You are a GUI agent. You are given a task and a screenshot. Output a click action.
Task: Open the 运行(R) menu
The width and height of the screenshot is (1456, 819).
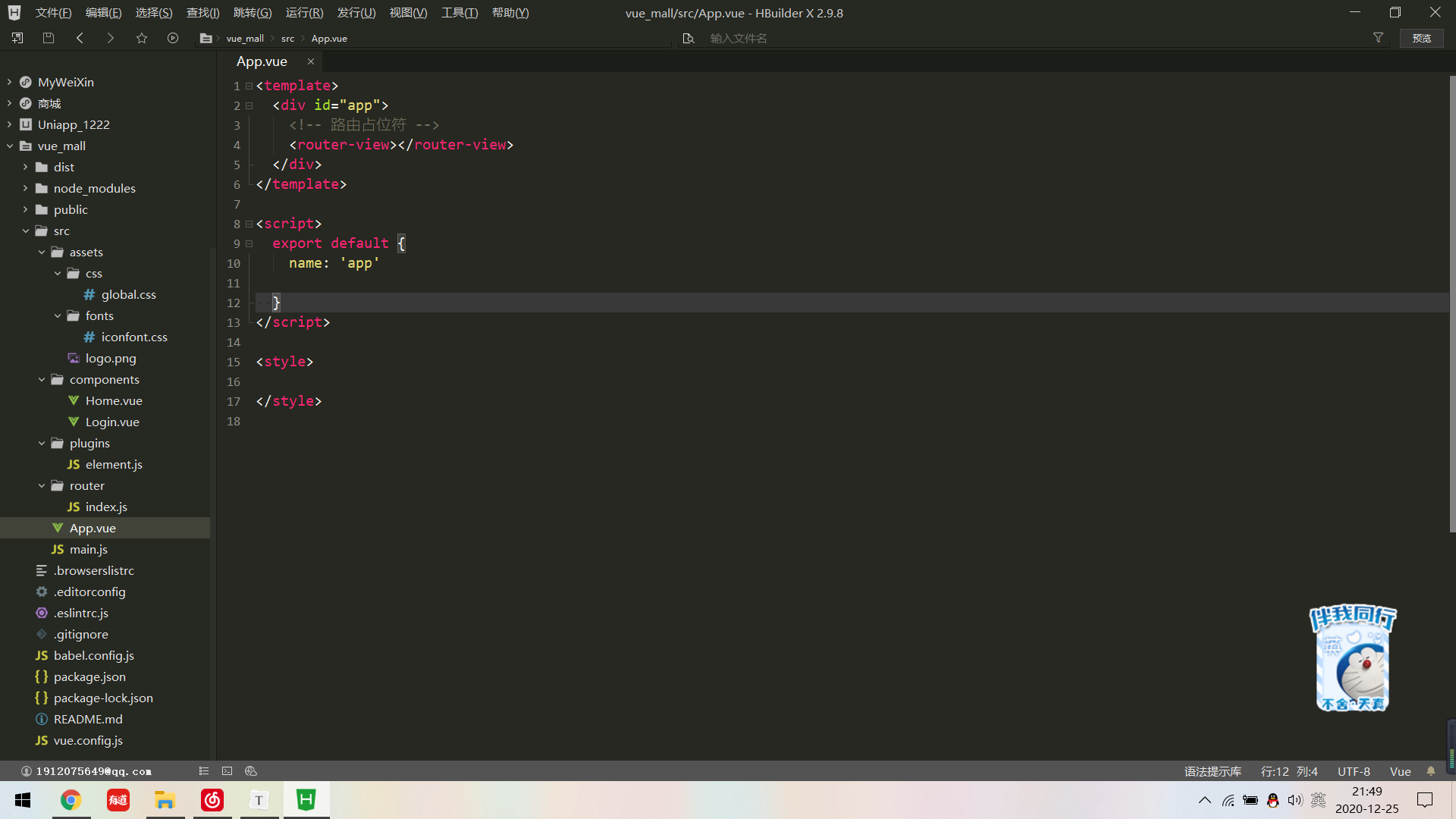pos(304,13)
